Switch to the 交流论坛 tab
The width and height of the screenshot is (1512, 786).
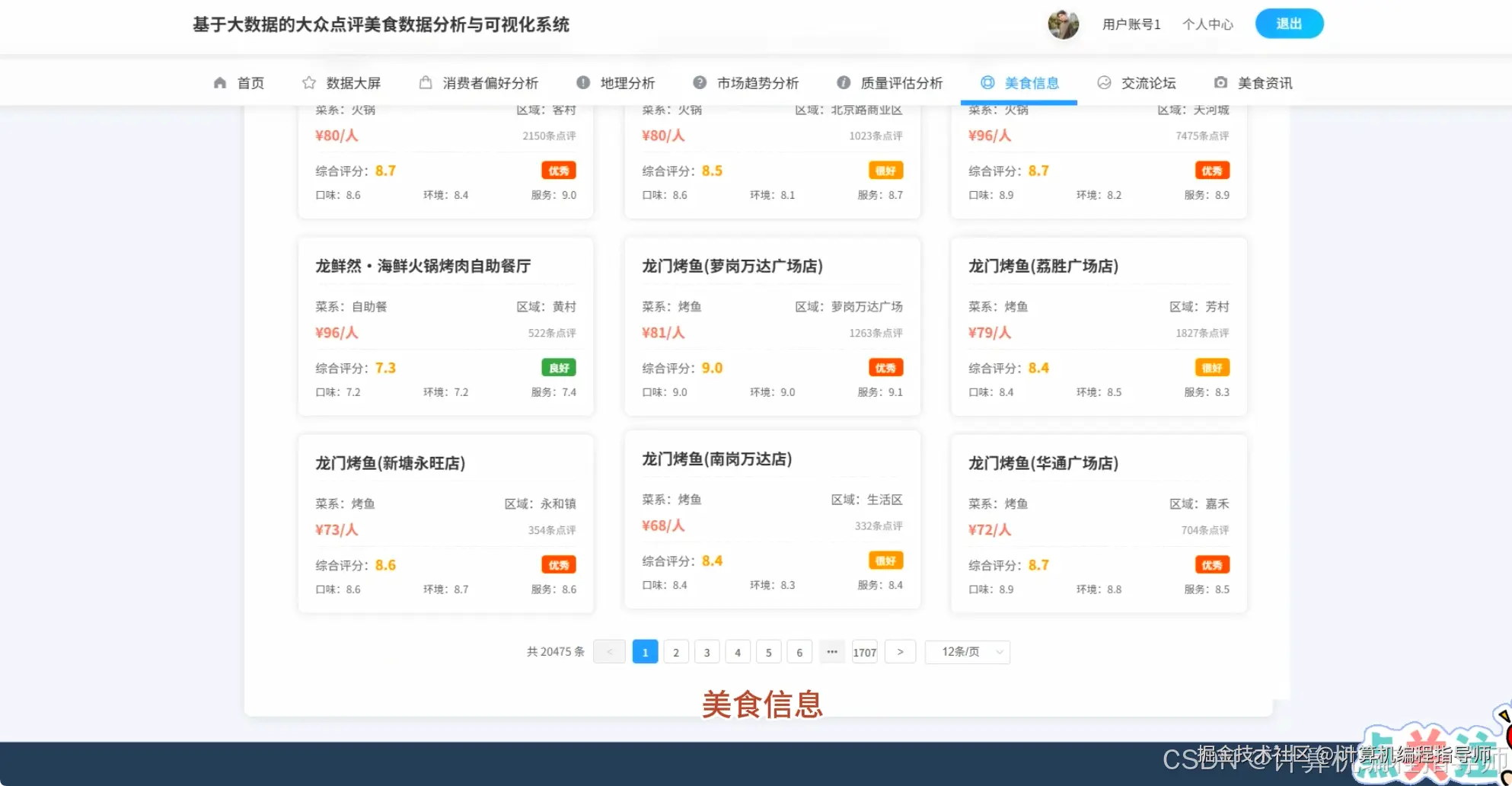click(1148, 82)
